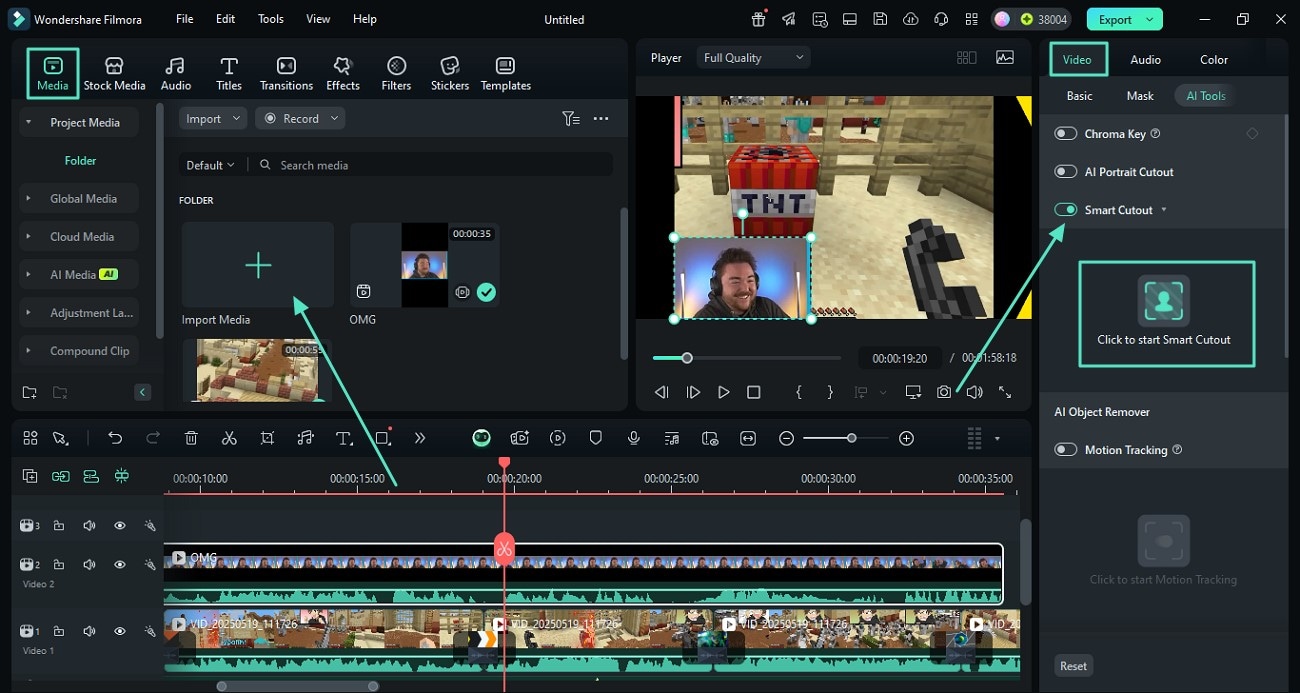The height and width of the screenshot is (693, 1300).
Task: Open the Stickers tab
Action: (x=450, y=73)
